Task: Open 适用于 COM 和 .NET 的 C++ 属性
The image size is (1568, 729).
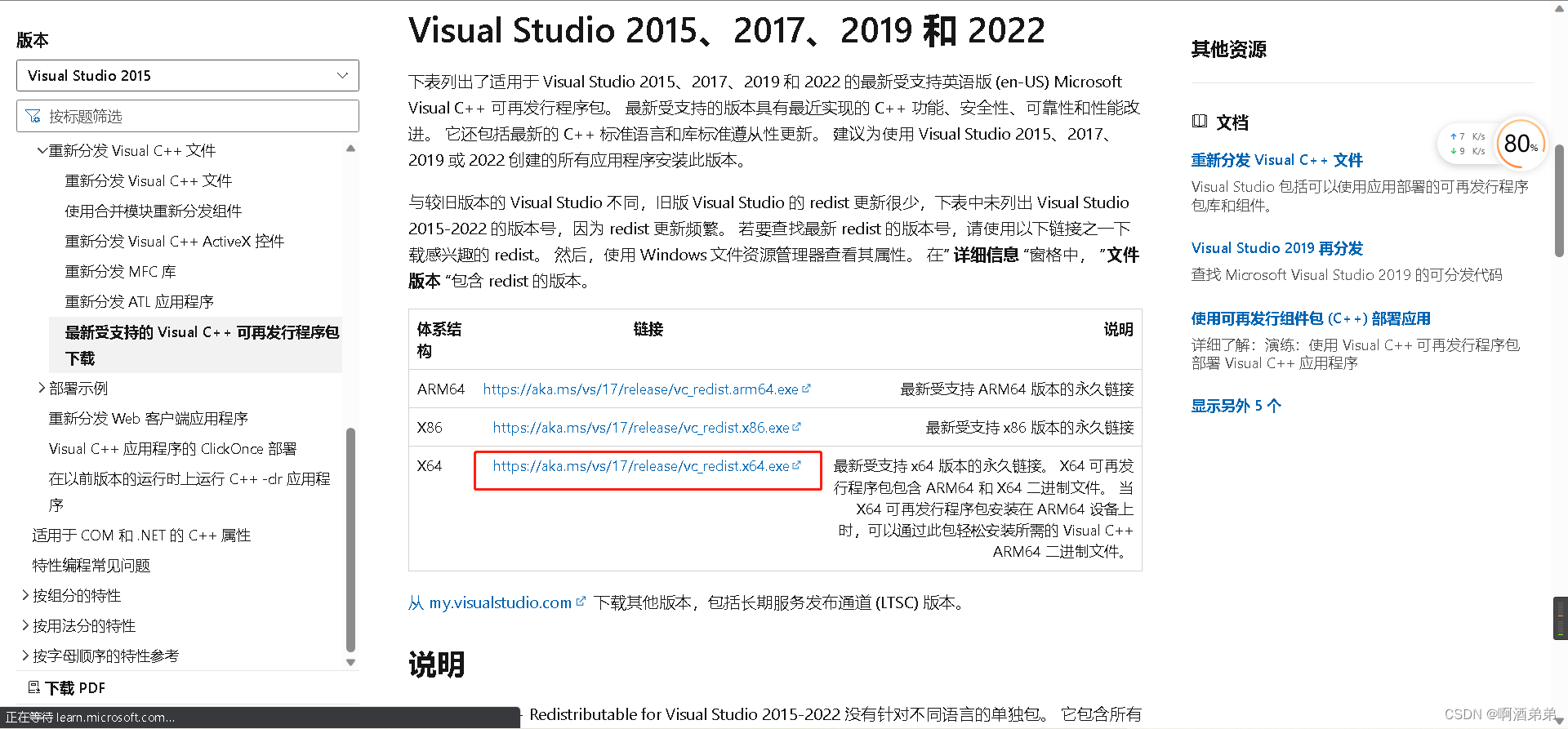Action: pyautogui.click(x=141, y=535)
